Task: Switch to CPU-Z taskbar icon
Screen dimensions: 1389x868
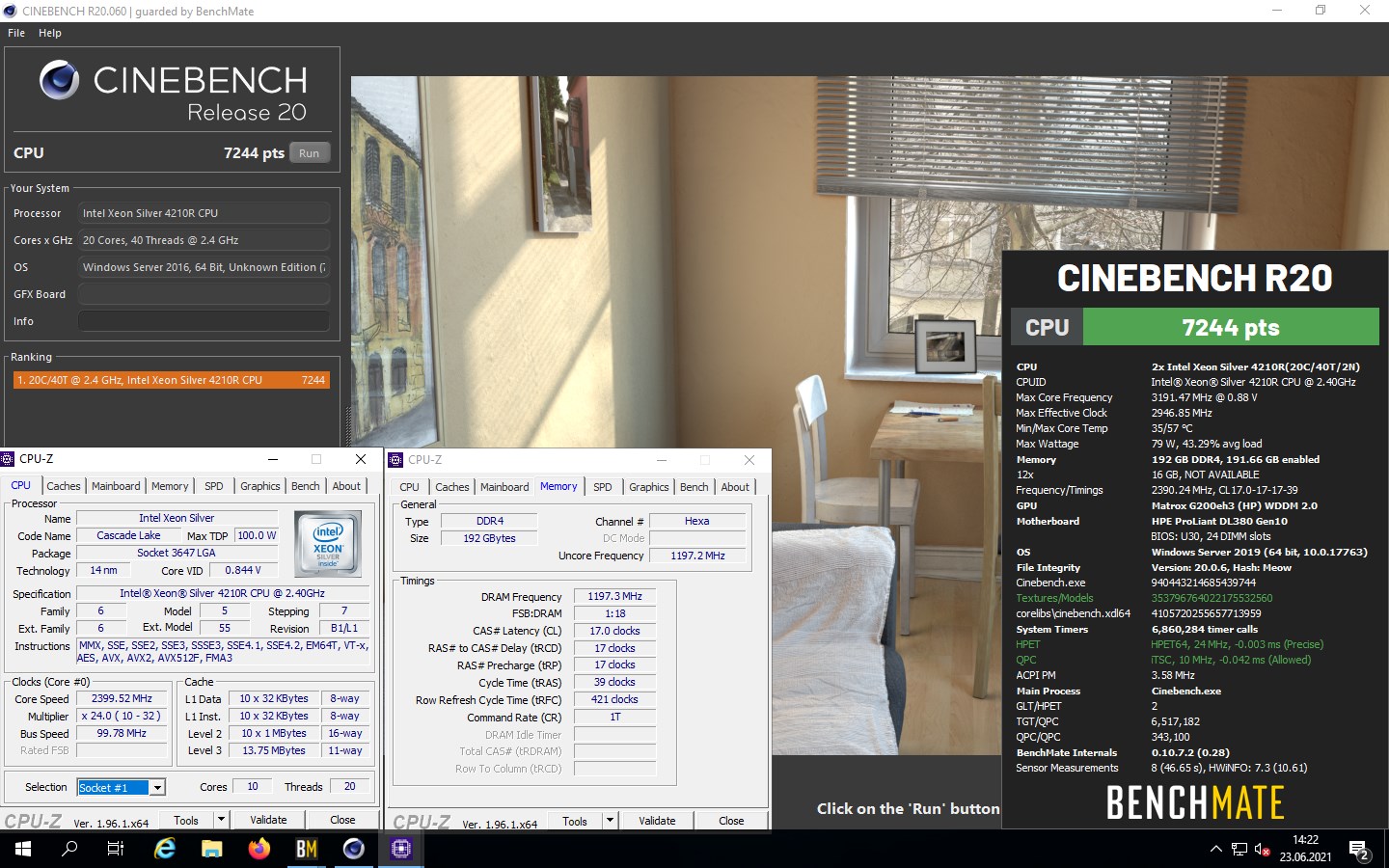Action: point(401,849)
